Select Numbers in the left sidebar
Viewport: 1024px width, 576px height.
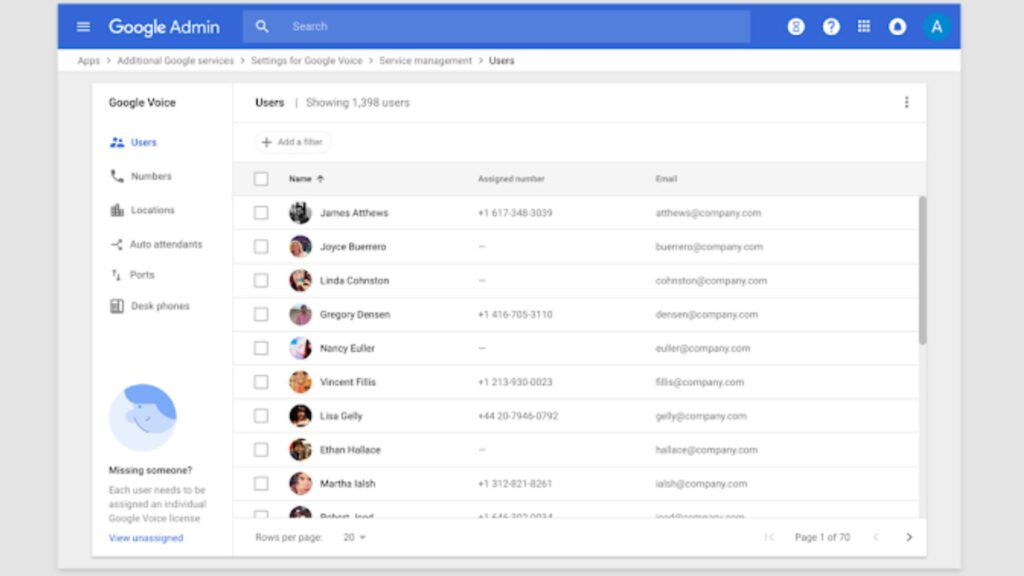tap(151, 176)
